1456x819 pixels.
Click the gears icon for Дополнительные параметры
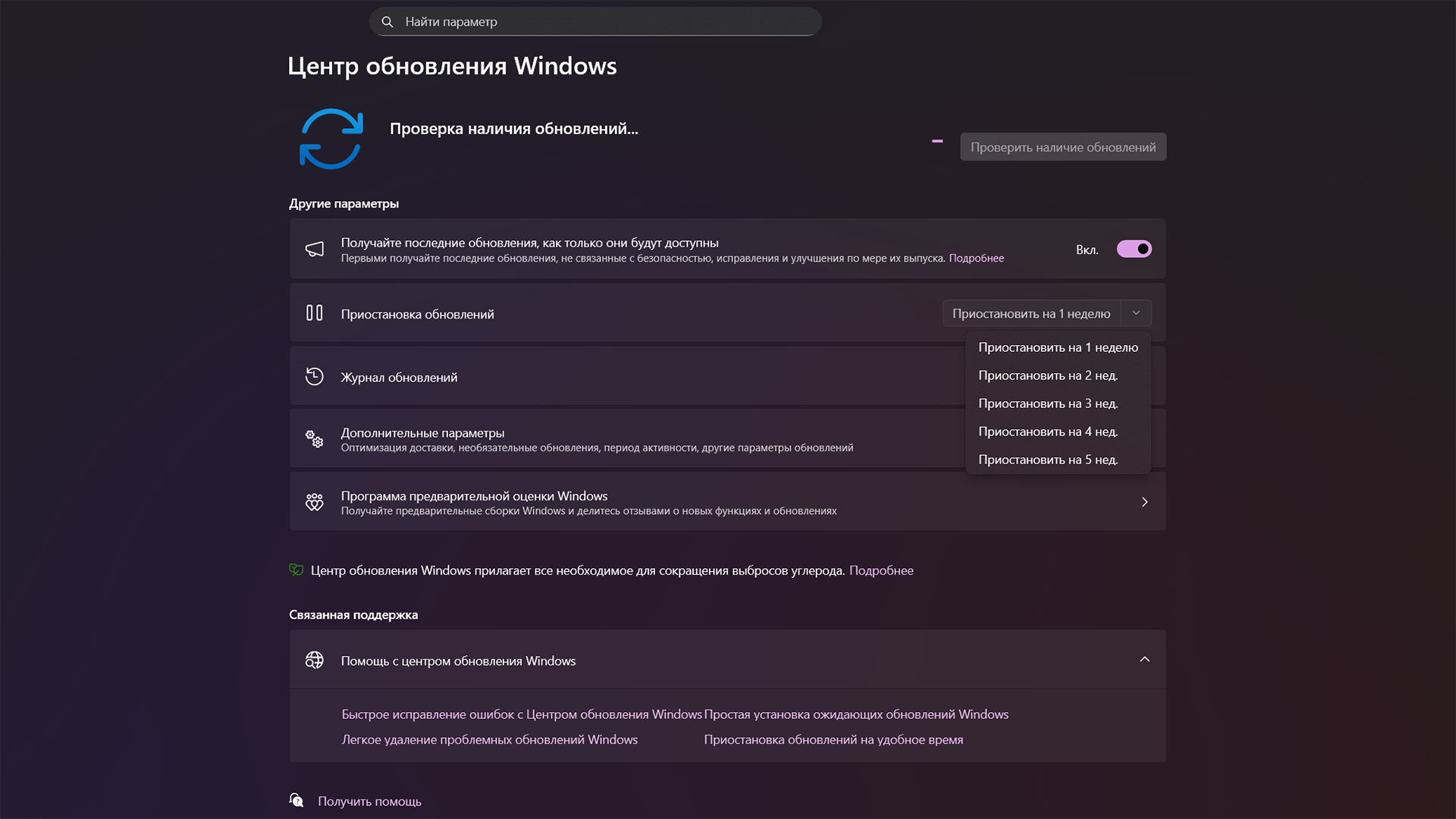click(315, 439)
